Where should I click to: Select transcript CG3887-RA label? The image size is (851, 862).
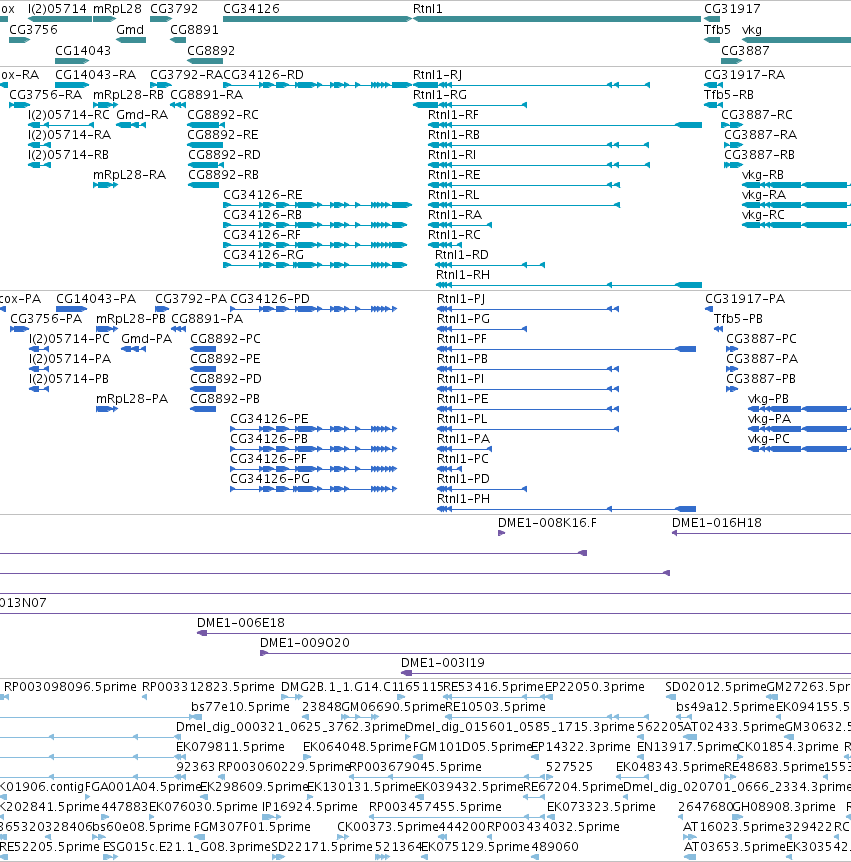760,135
